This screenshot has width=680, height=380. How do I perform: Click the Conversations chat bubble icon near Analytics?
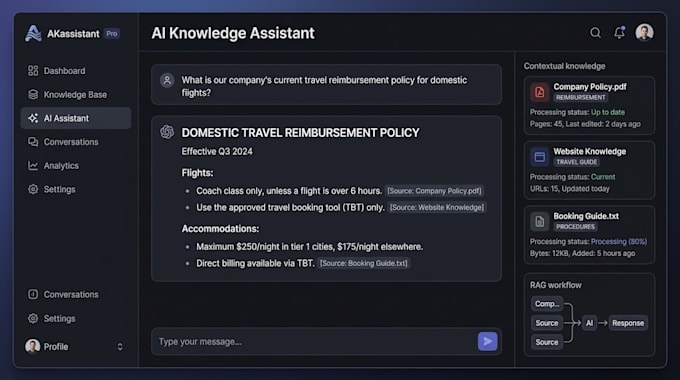[33, 142]
